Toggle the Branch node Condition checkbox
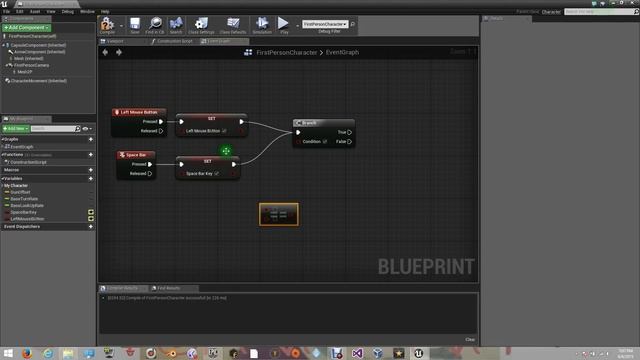Image resolution: width=640 pixels, height=360 pixels. pos(325,142)
